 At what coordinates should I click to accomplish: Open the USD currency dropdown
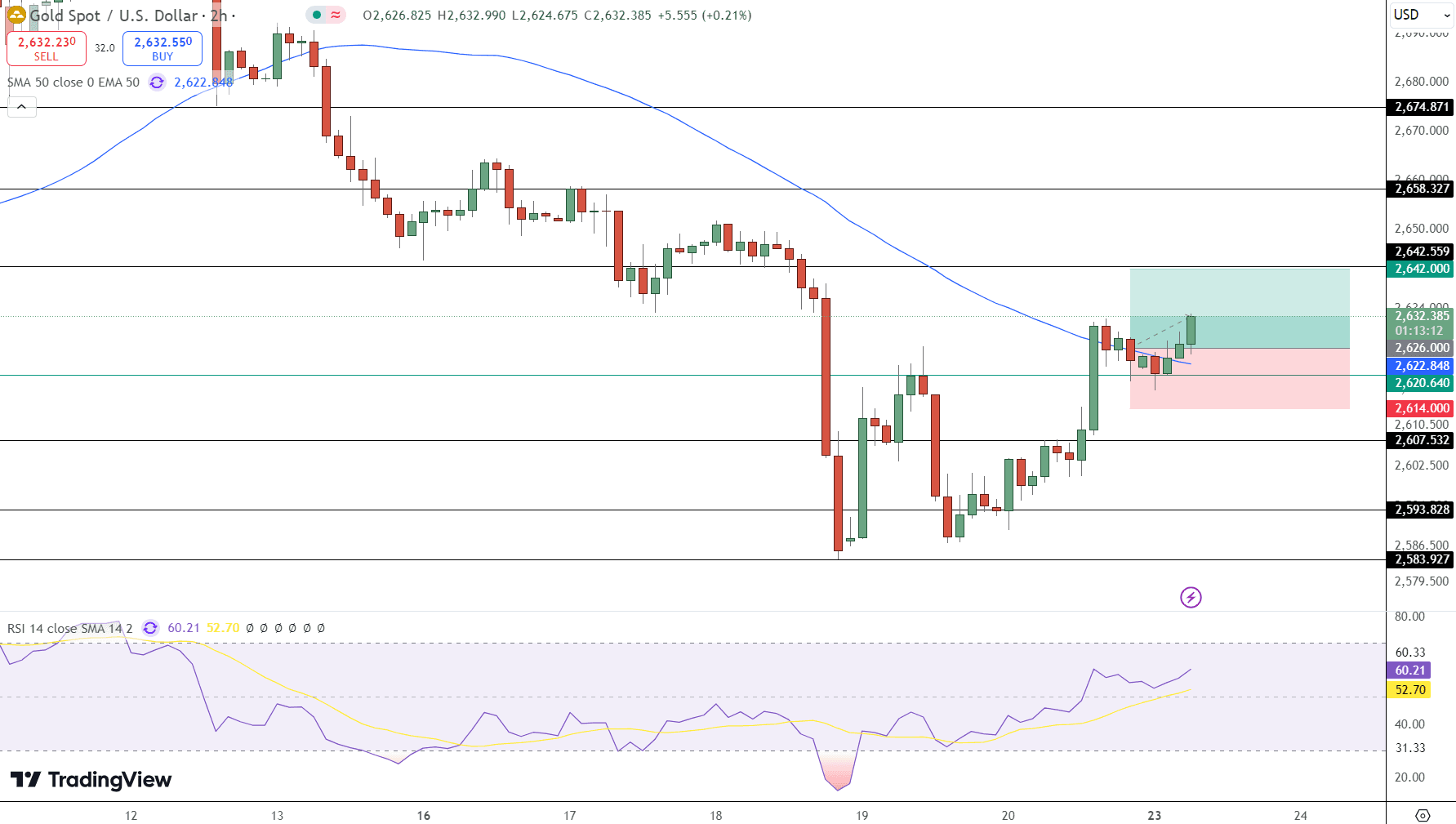coord(1421,15)
